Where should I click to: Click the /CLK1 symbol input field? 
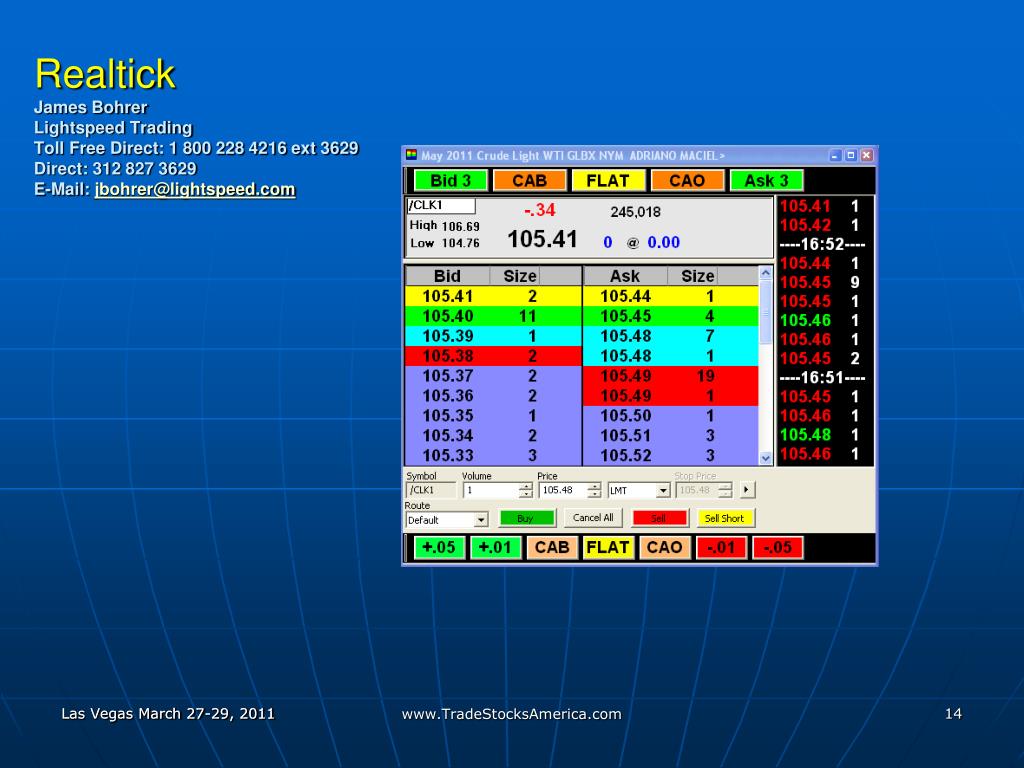[430, 488]
